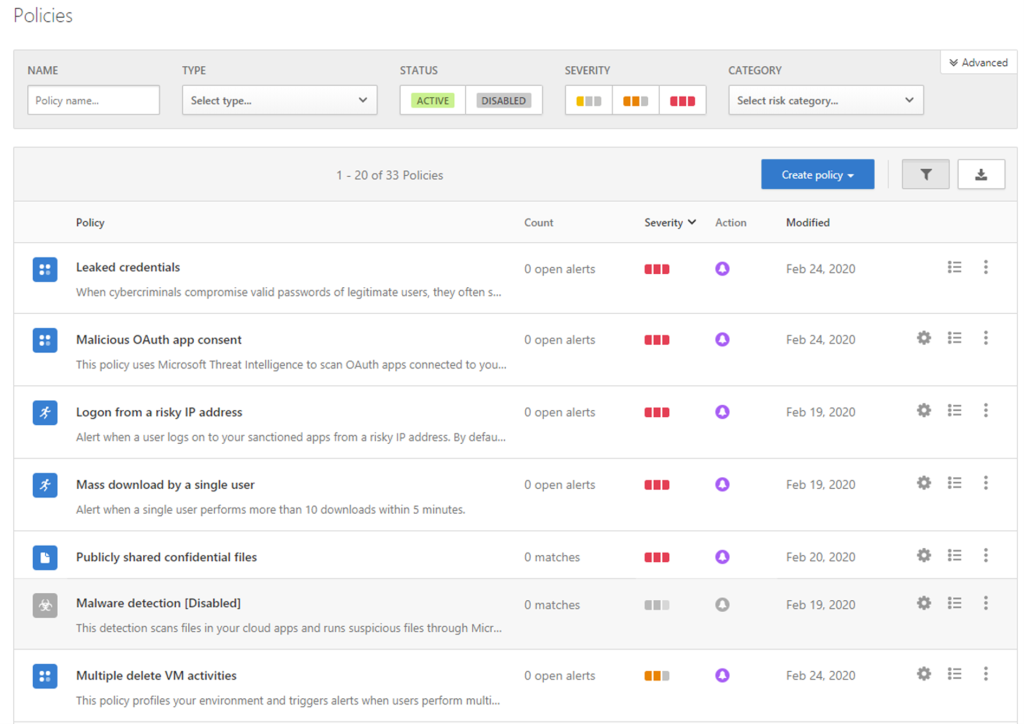The width and height of the screenshot is (1024, 724).
Task: Filter by medium severity (orange bars)
Action: (635, 101)
